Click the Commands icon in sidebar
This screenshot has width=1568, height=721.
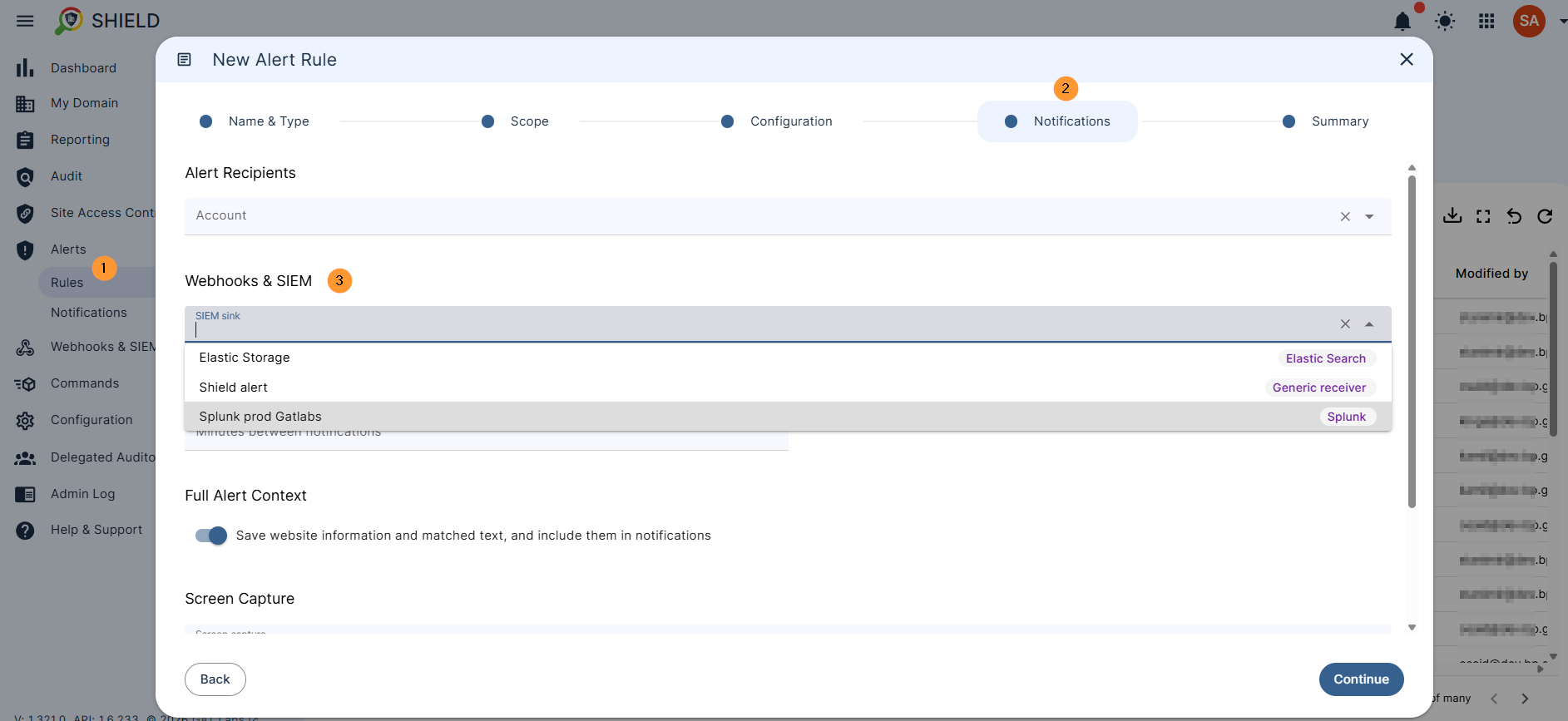25,384
